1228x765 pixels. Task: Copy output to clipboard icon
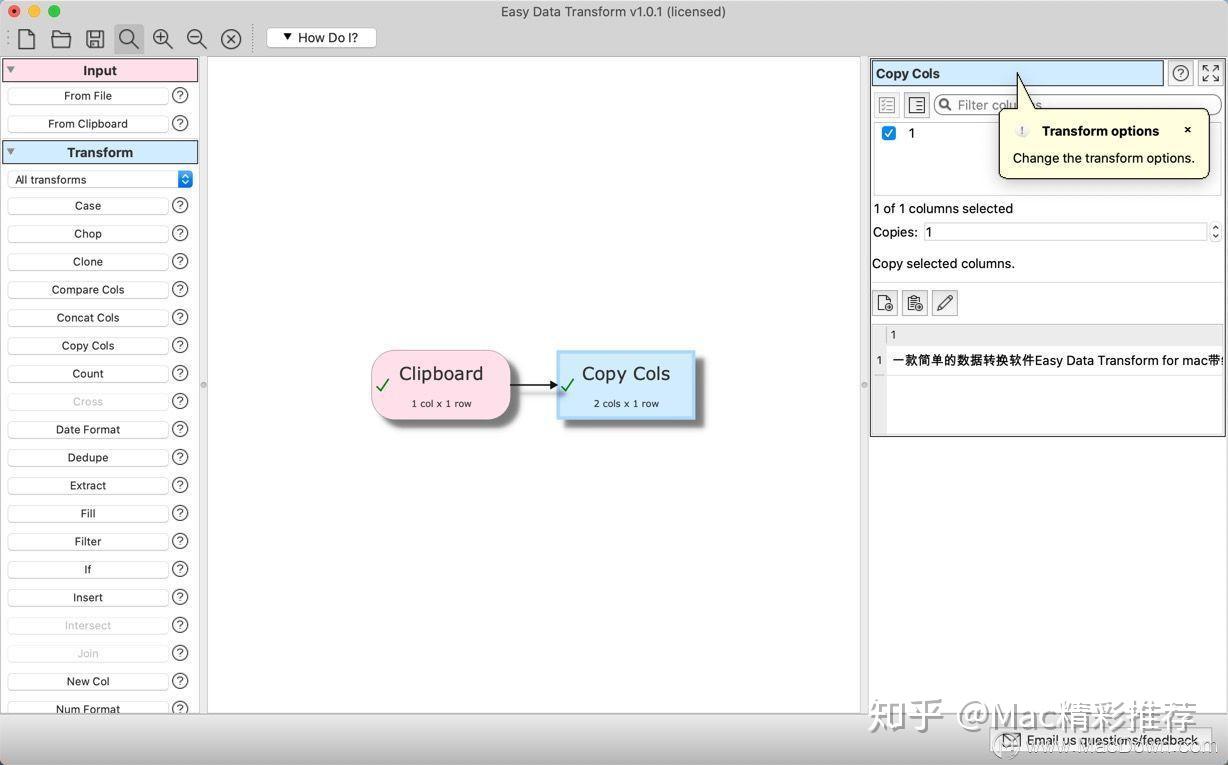[x=915, y=303]
